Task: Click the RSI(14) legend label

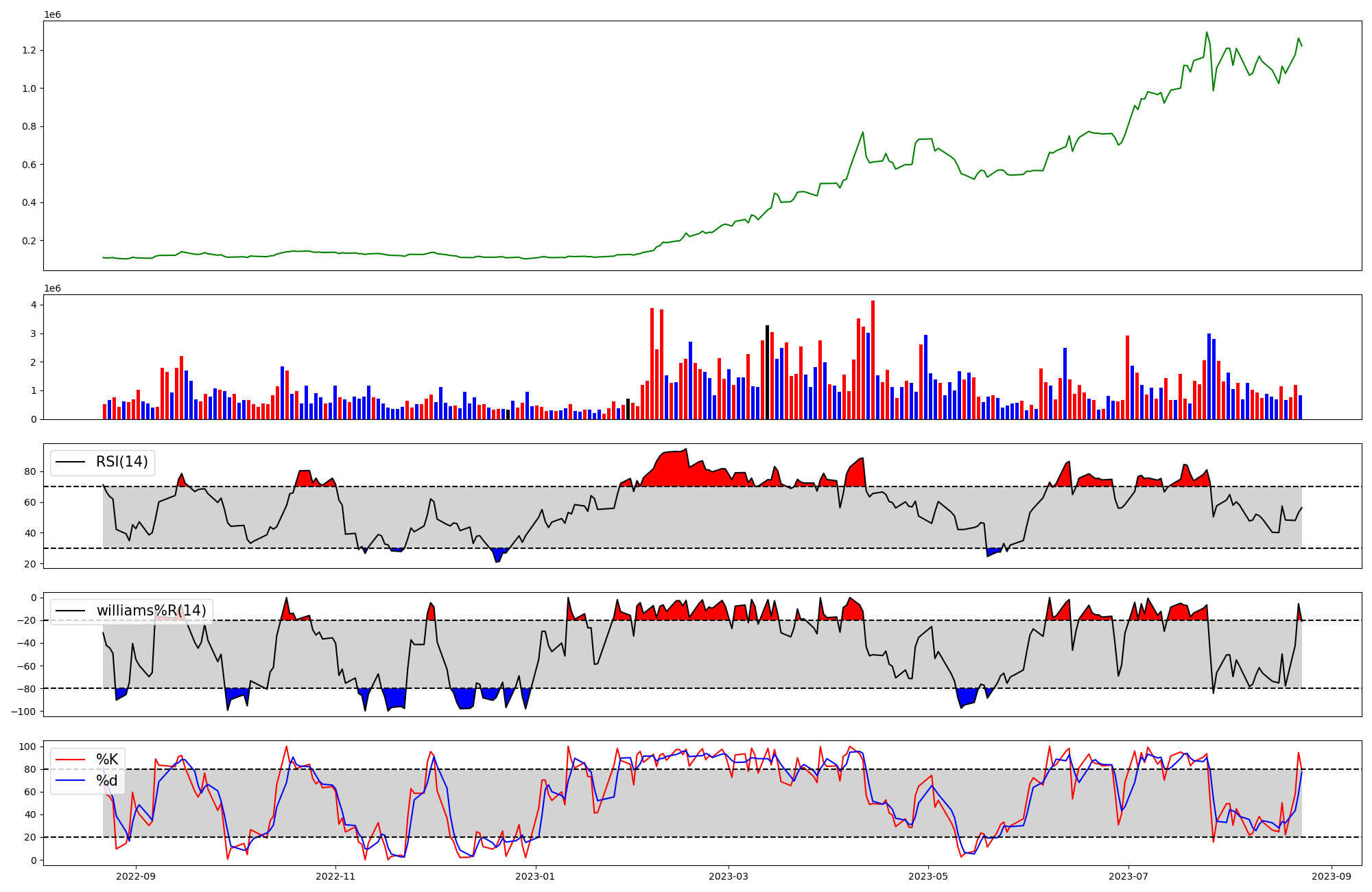Action: (x=121, y=462)
